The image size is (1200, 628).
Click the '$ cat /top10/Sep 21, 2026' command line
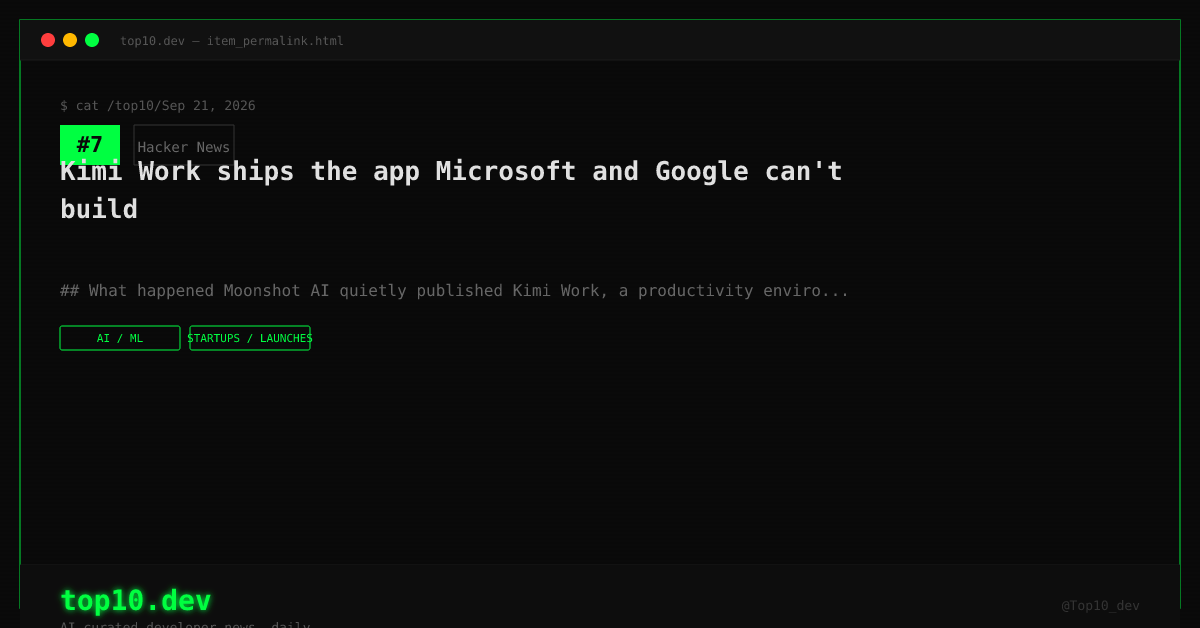158,105
